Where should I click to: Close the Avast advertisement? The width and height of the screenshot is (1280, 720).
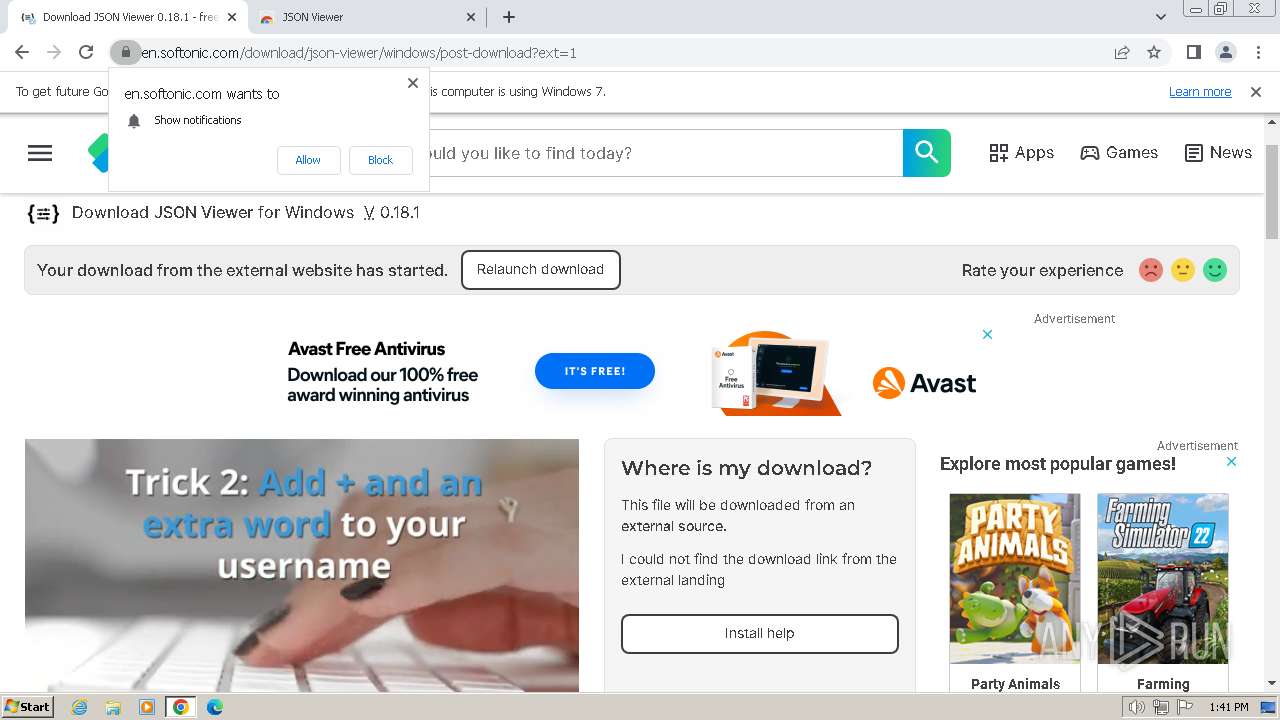point(987,334)
